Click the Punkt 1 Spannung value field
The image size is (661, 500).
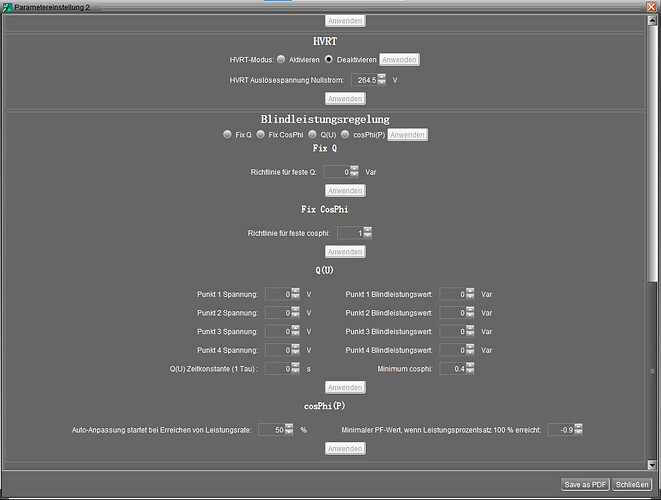(278, 294)
